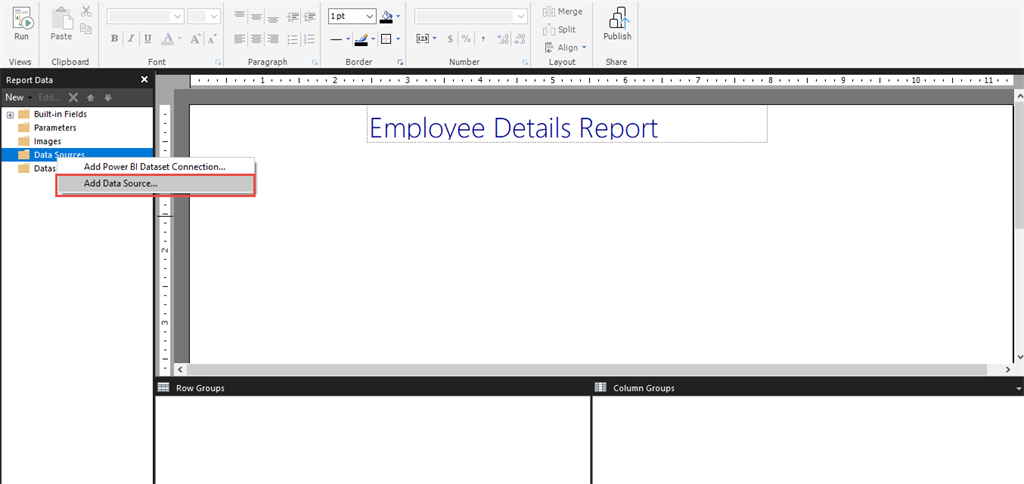Screen dimensions: 1024x484
Task: Toggle Bold formatting
Action: pos(115,39)
